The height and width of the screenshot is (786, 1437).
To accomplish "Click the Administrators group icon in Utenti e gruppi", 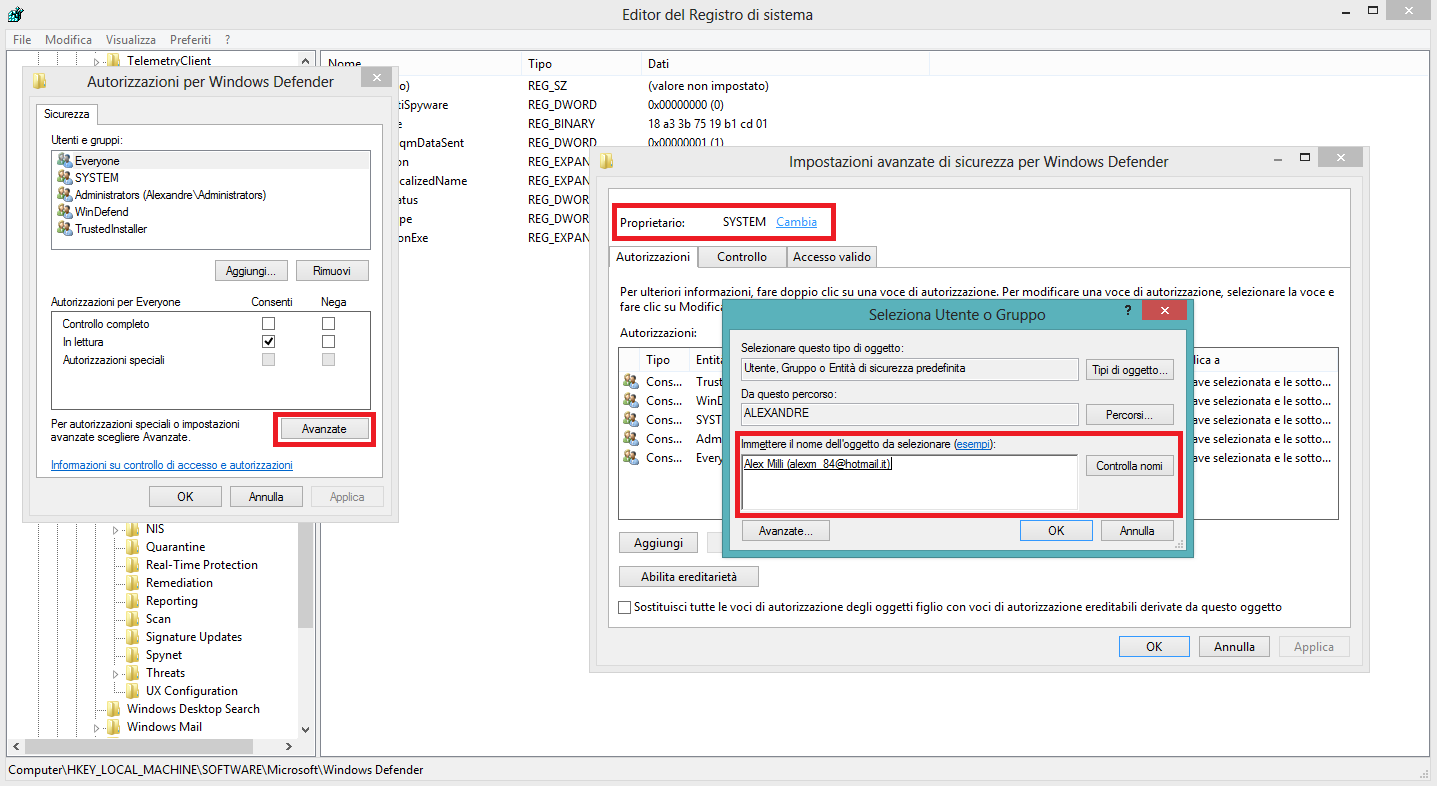I will 65,194.
